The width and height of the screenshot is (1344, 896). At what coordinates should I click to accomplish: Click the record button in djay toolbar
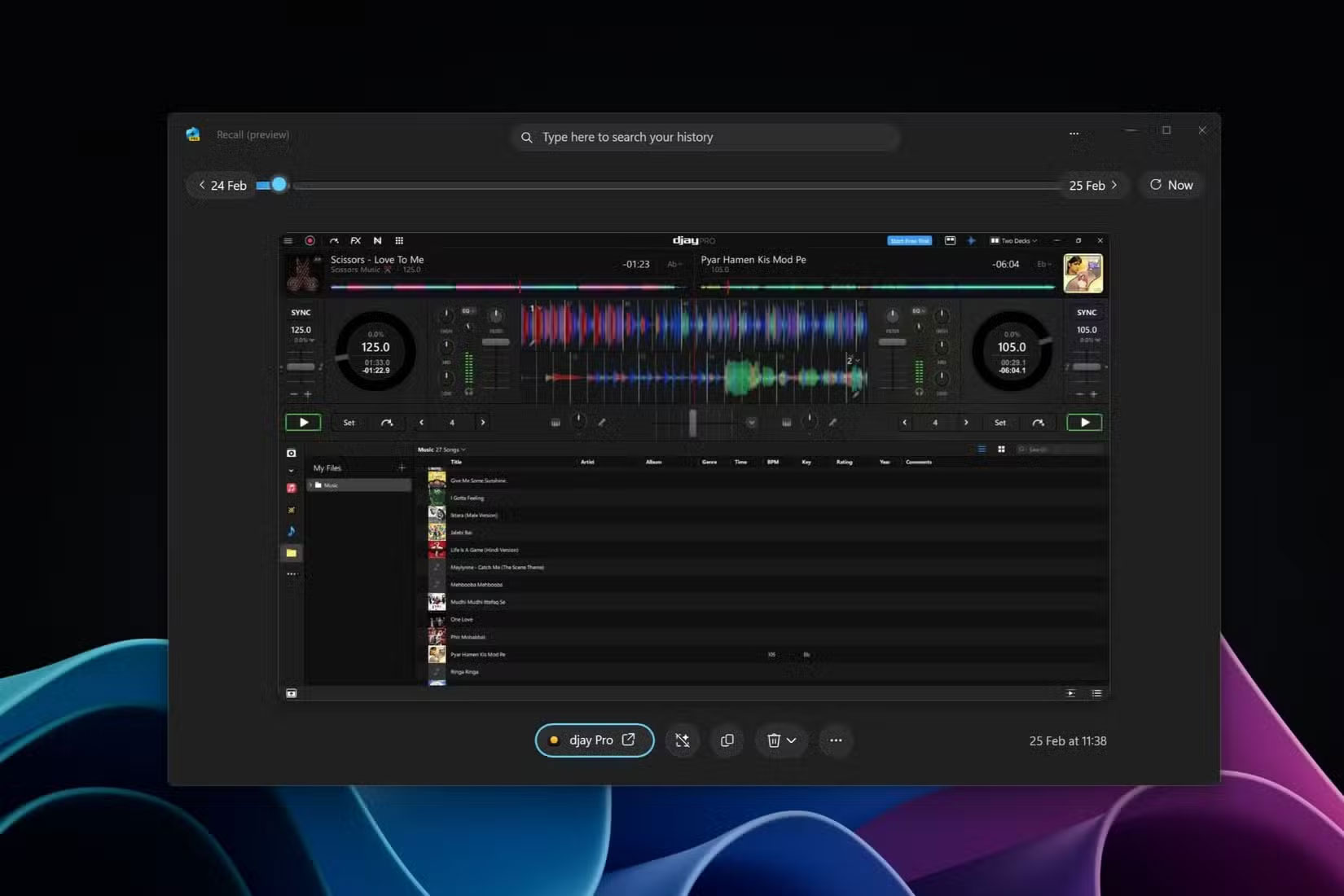pos(310,241)
